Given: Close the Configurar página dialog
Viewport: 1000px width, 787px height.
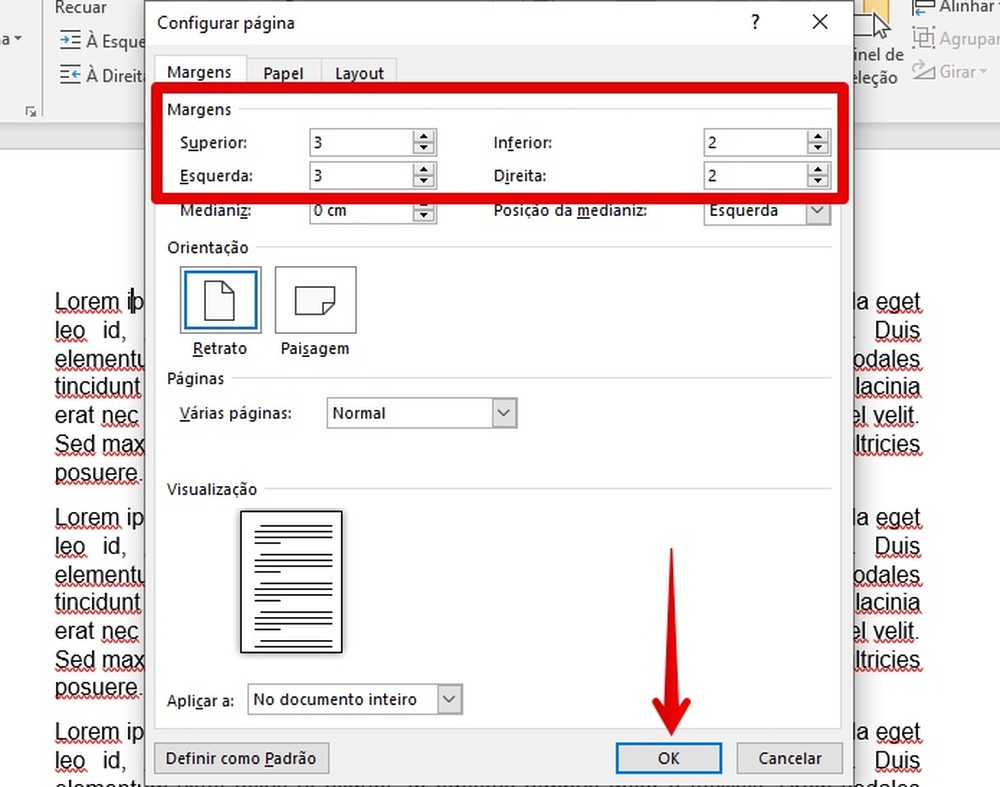Looking at the screenshot, I should point(820,22).
